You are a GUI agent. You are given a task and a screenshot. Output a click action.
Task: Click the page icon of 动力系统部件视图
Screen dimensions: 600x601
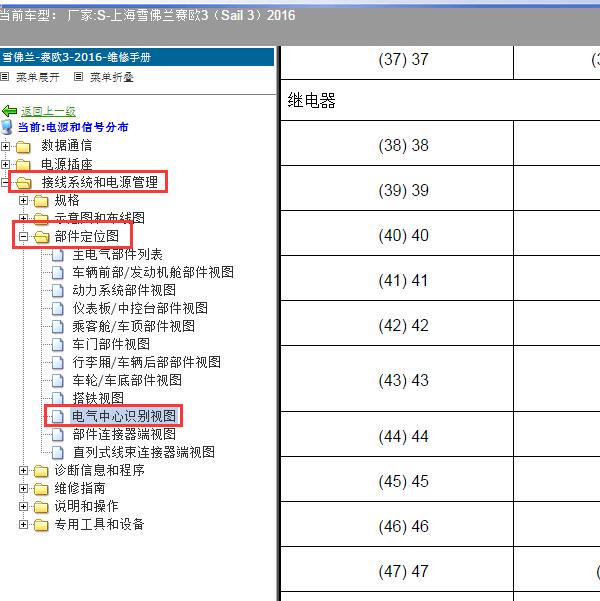pos(58,291)
